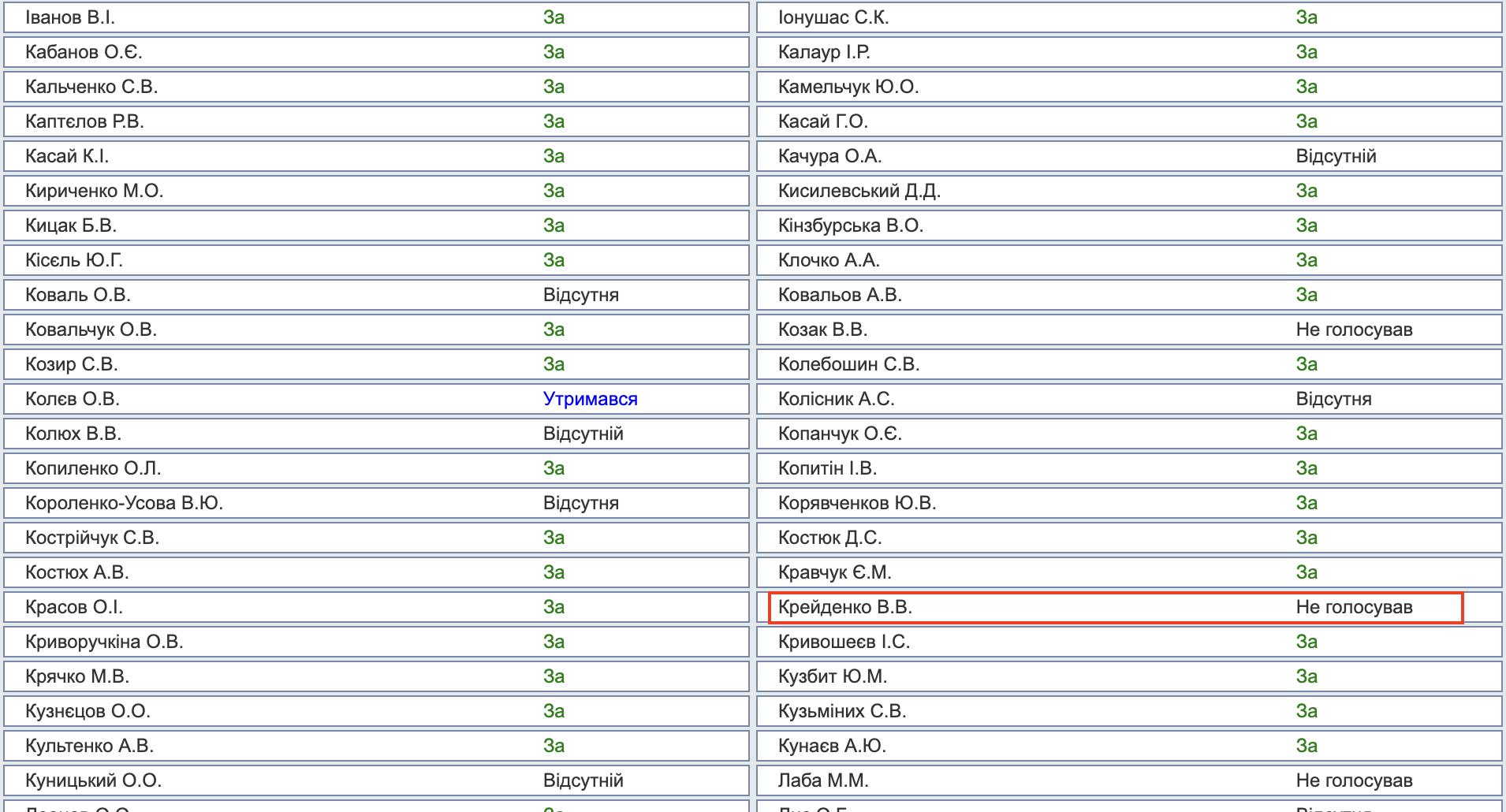
Task: Select Кравчук Є.М. name
Action: point(835,572)
